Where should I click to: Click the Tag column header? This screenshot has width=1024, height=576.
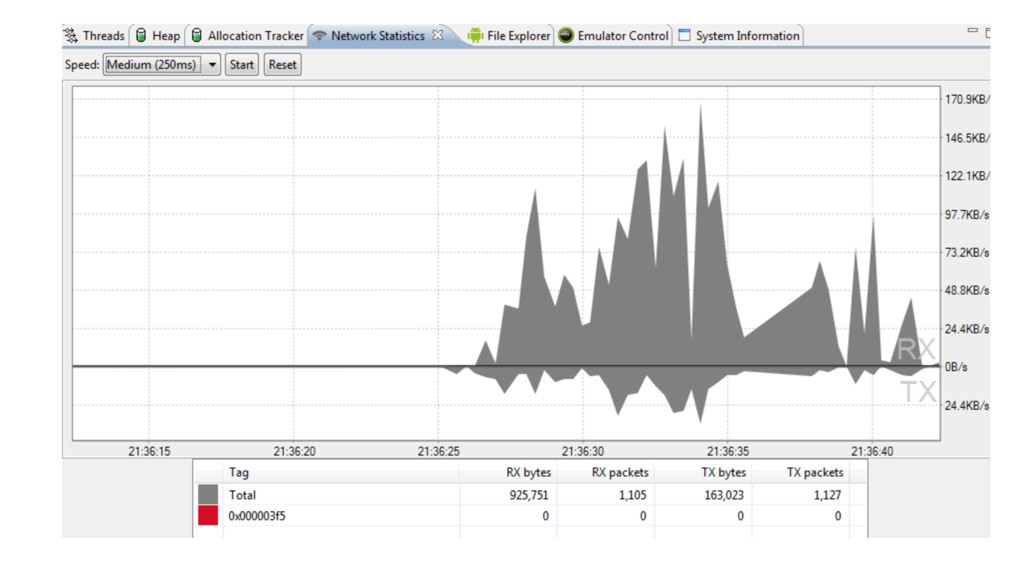(239, 472)
